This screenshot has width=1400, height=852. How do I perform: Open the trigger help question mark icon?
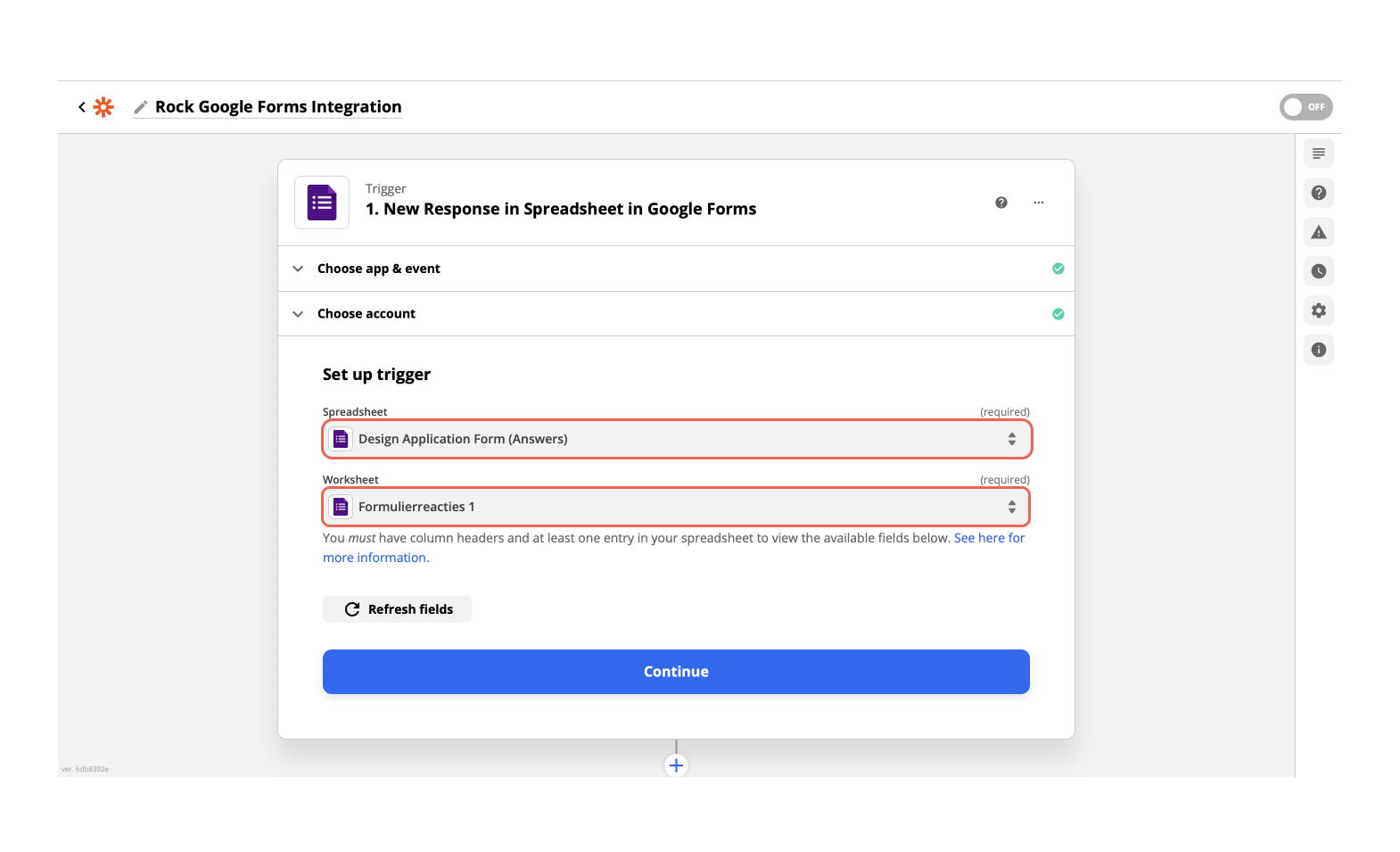pos(1001,203)
